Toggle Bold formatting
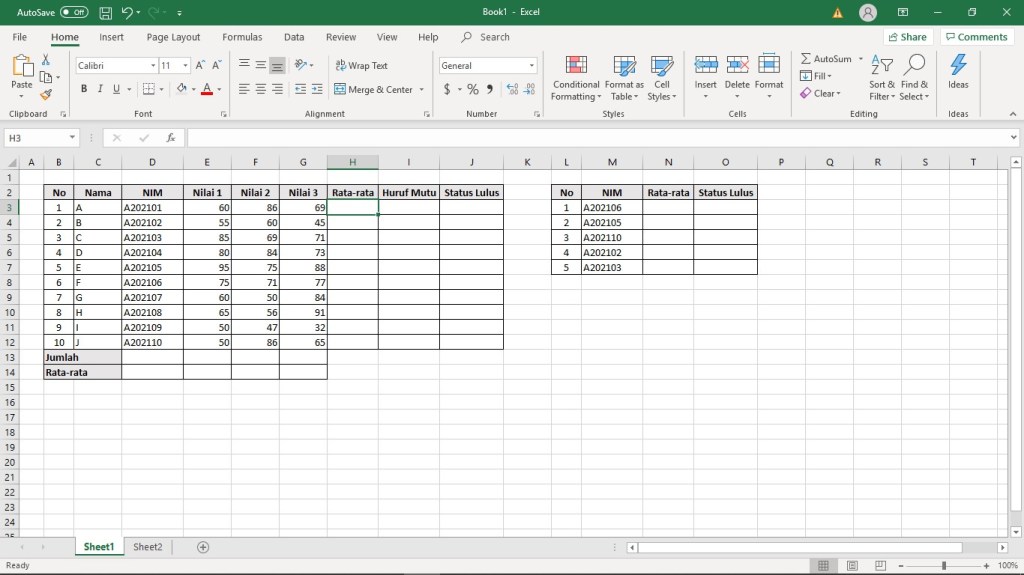This screenshot has height=575, width=1024. coord(84,89)
